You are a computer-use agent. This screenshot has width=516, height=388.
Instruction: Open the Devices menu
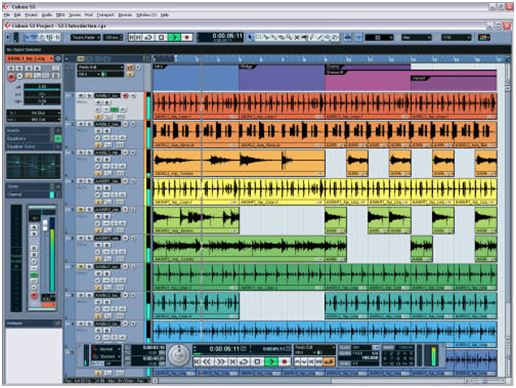pyautogui.click(x=125, y=15)
